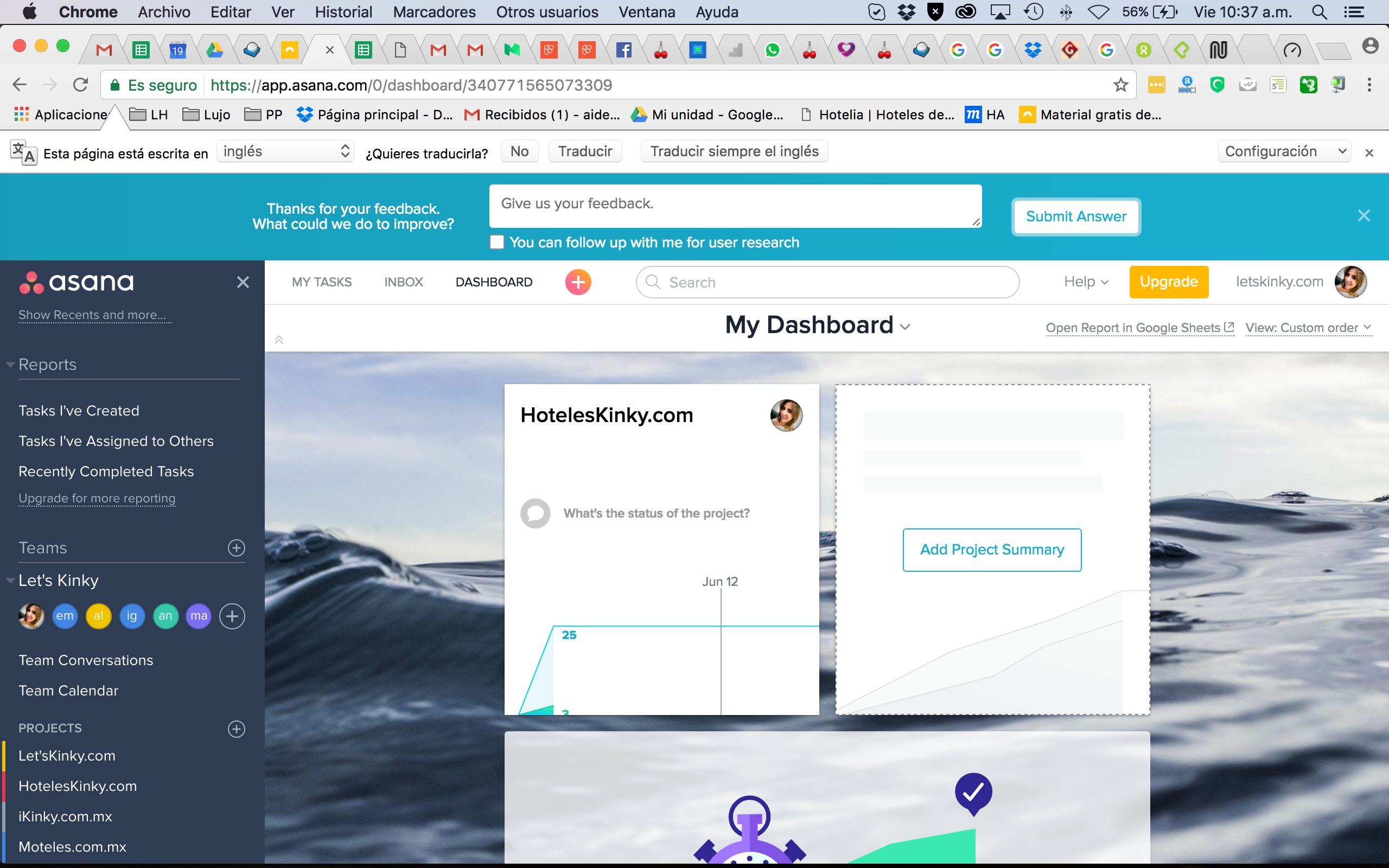Click the Chrome address bar URL
Screen dimensions: 1389x868
[x=411, y=85]
